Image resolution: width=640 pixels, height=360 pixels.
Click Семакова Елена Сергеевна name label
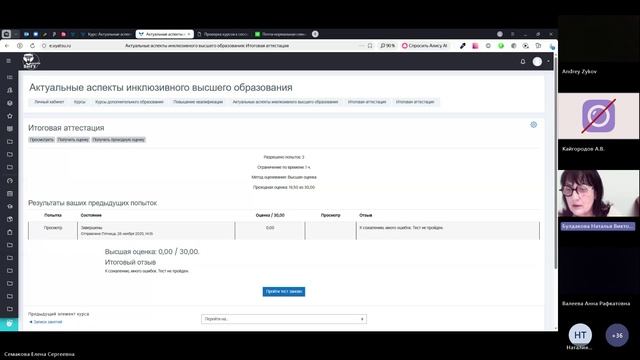pos(39,354)
